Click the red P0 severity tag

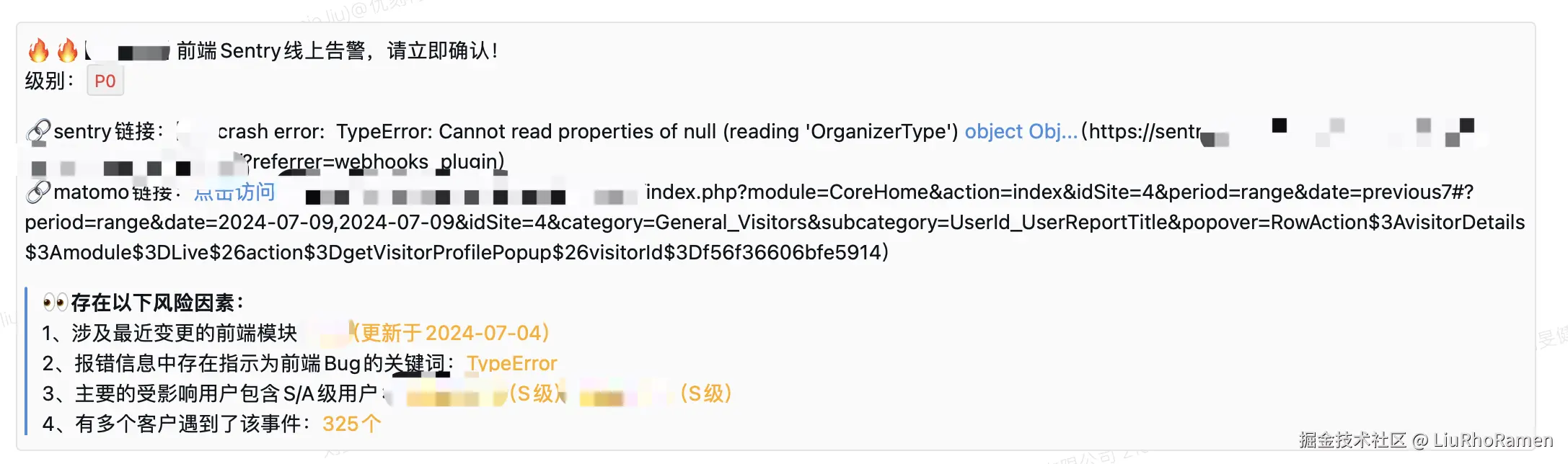click(x=105, y=81)
